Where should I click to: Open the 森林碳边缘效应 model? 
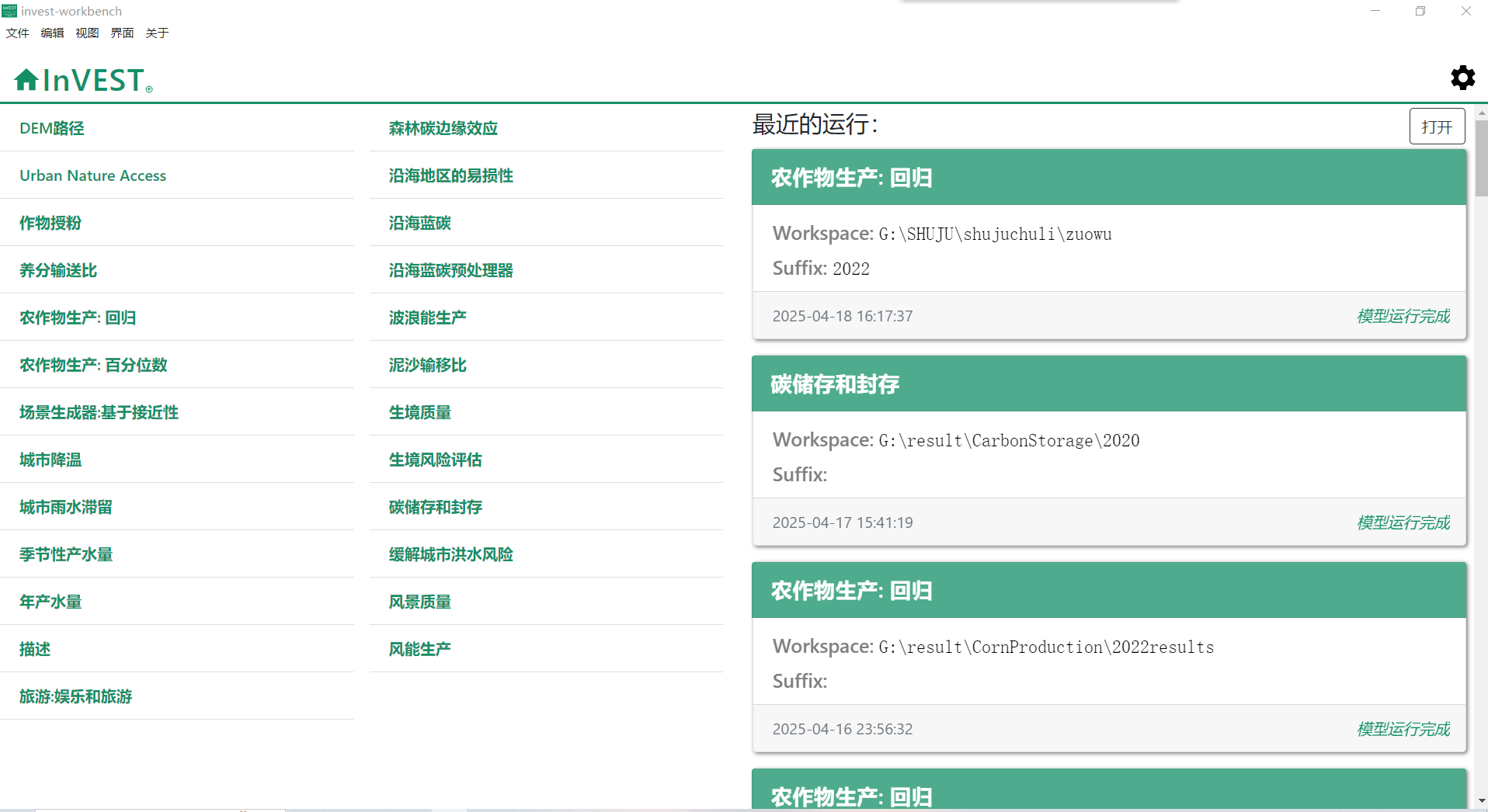(x=546, y=128)
